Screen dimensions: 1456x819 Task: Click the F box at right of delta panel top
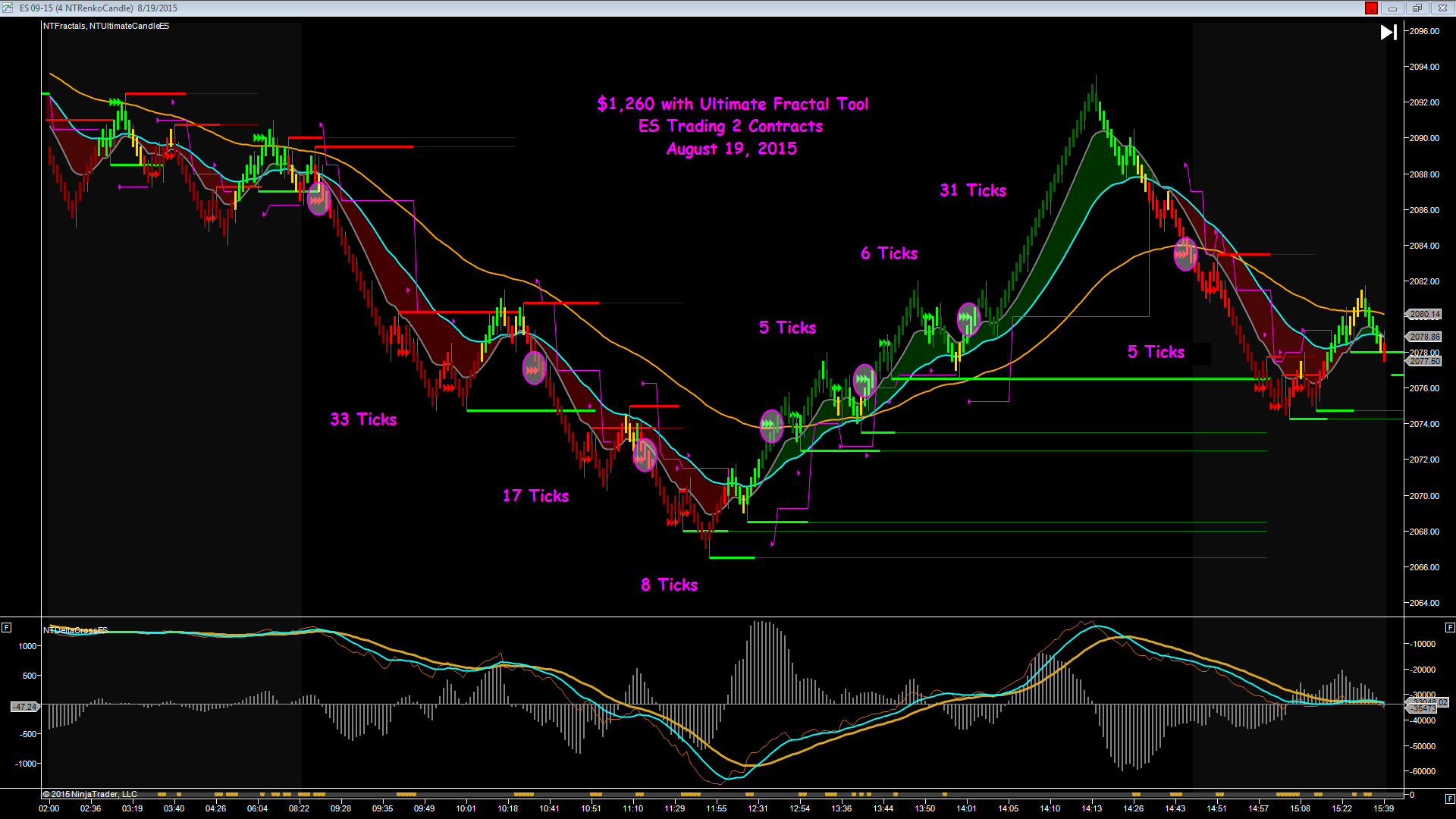point(1450,627)
